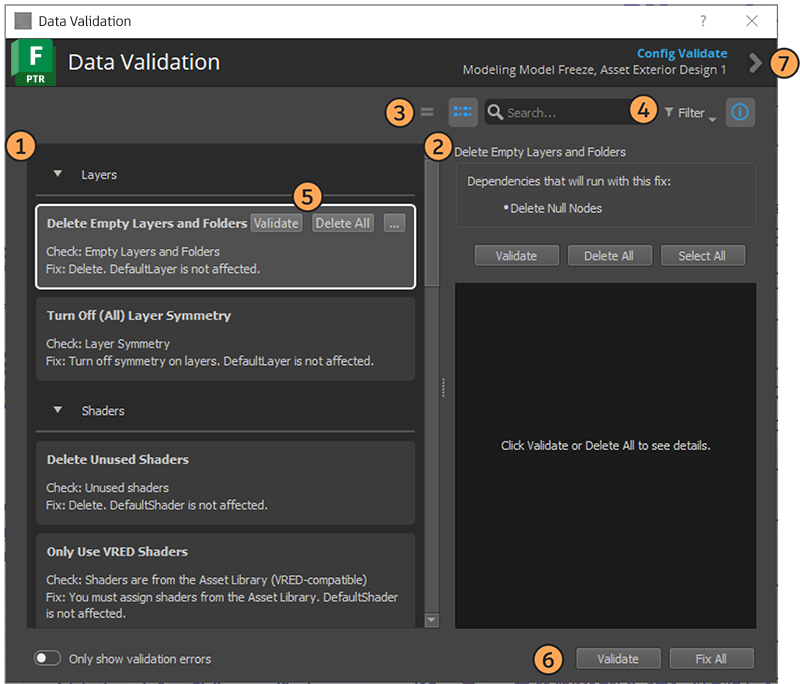
Task: Collapse the Layers section
Action: (58, 175)
